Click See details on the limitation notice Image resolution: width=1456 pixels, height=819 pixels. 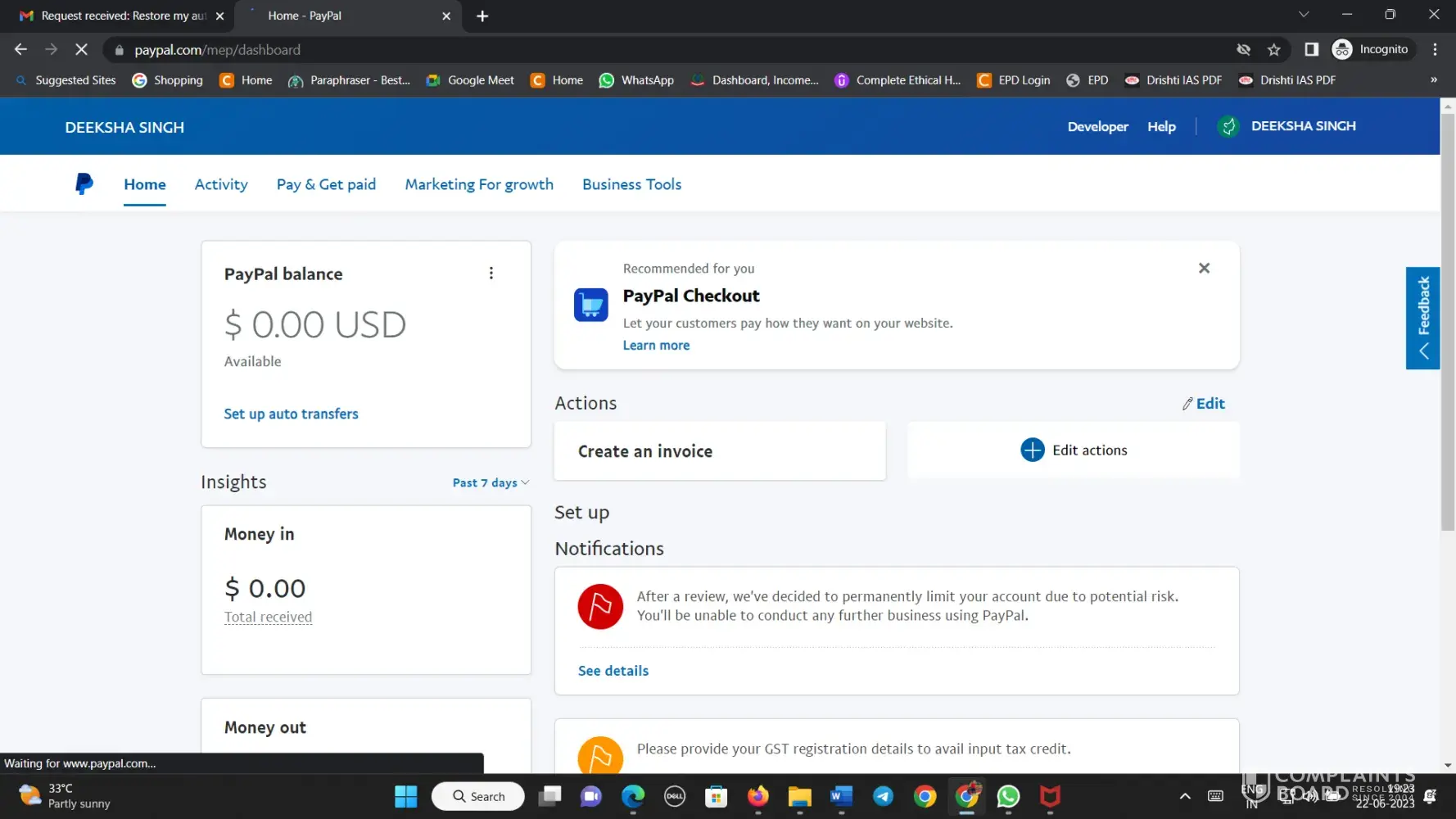click(613, 671)
